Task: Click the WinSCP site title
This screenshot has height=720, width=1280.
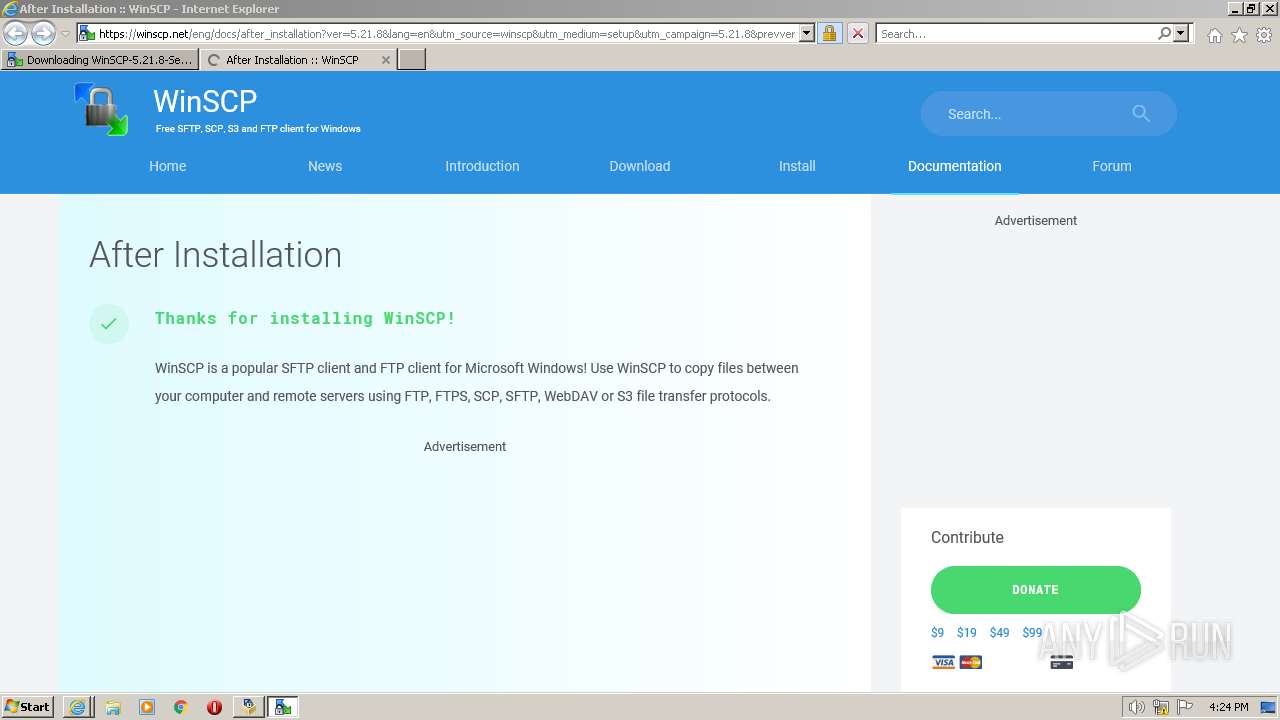Action: 205,101
